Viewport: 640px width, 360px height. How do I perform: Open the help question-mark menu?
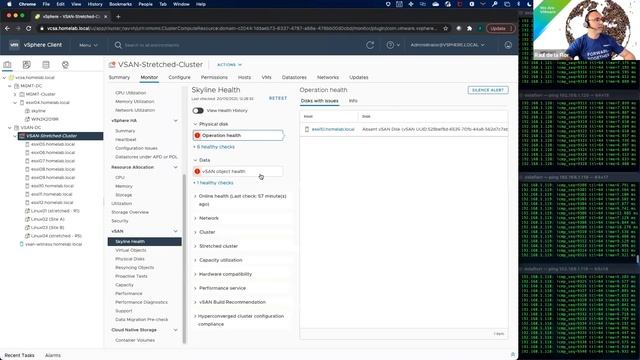point(393,45)
